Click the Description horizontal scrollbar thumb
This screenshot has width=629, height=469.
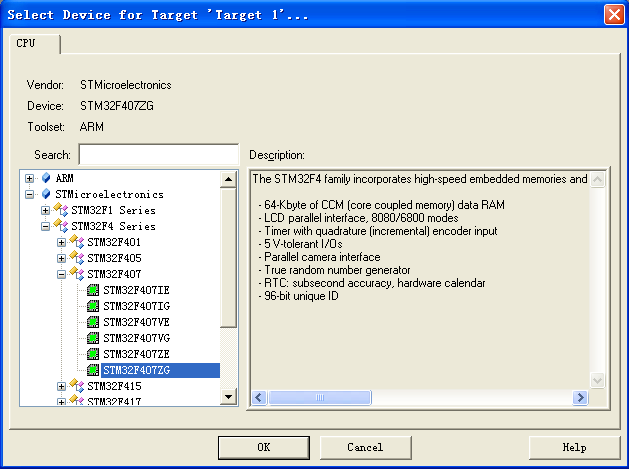[x=320, y=398]
